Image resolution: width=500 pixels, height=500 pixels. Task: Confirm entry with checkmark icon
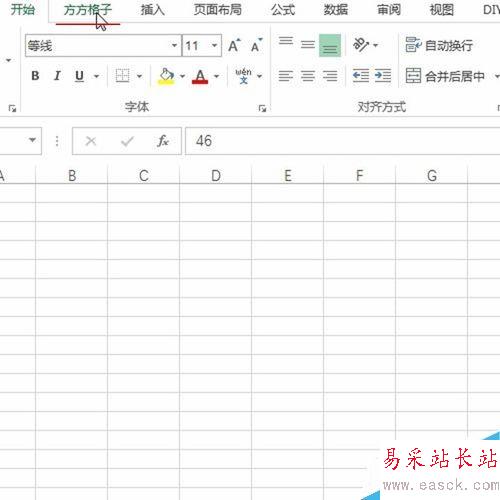click(x=127, y=141)
